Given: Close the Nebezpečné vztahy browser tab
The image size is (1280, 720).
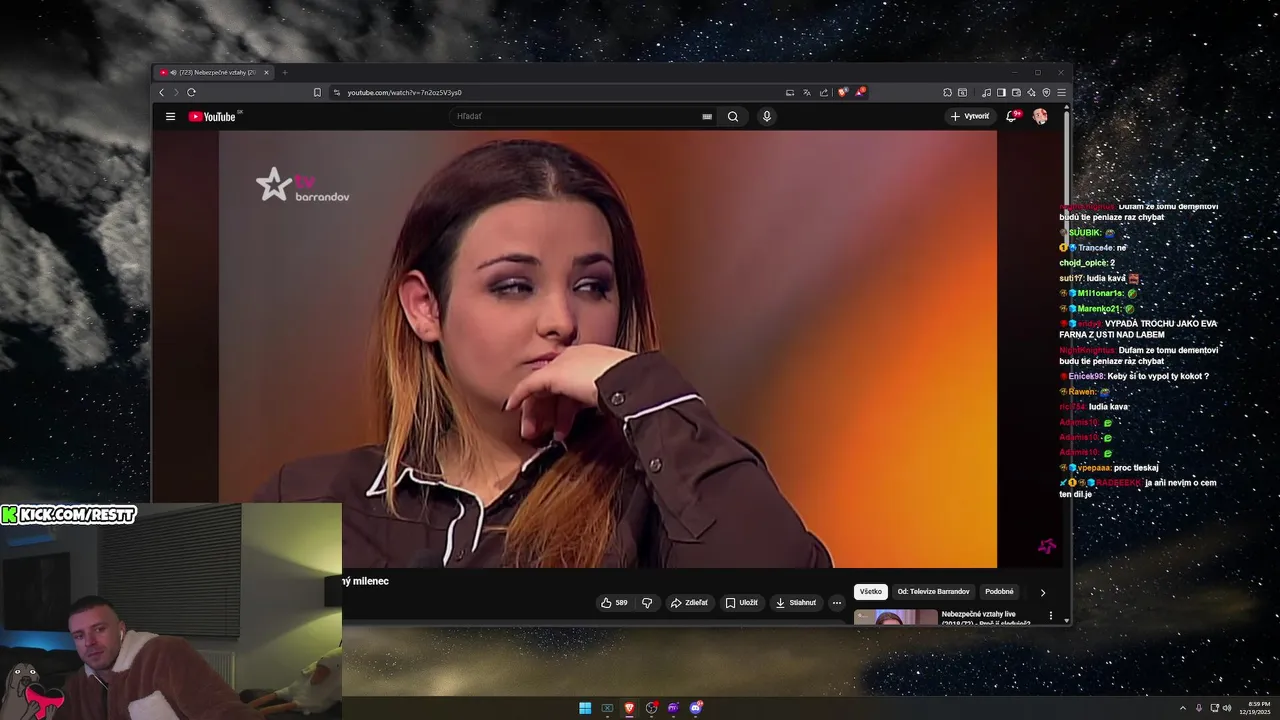Looking at the screenshot, I should 266,72.
